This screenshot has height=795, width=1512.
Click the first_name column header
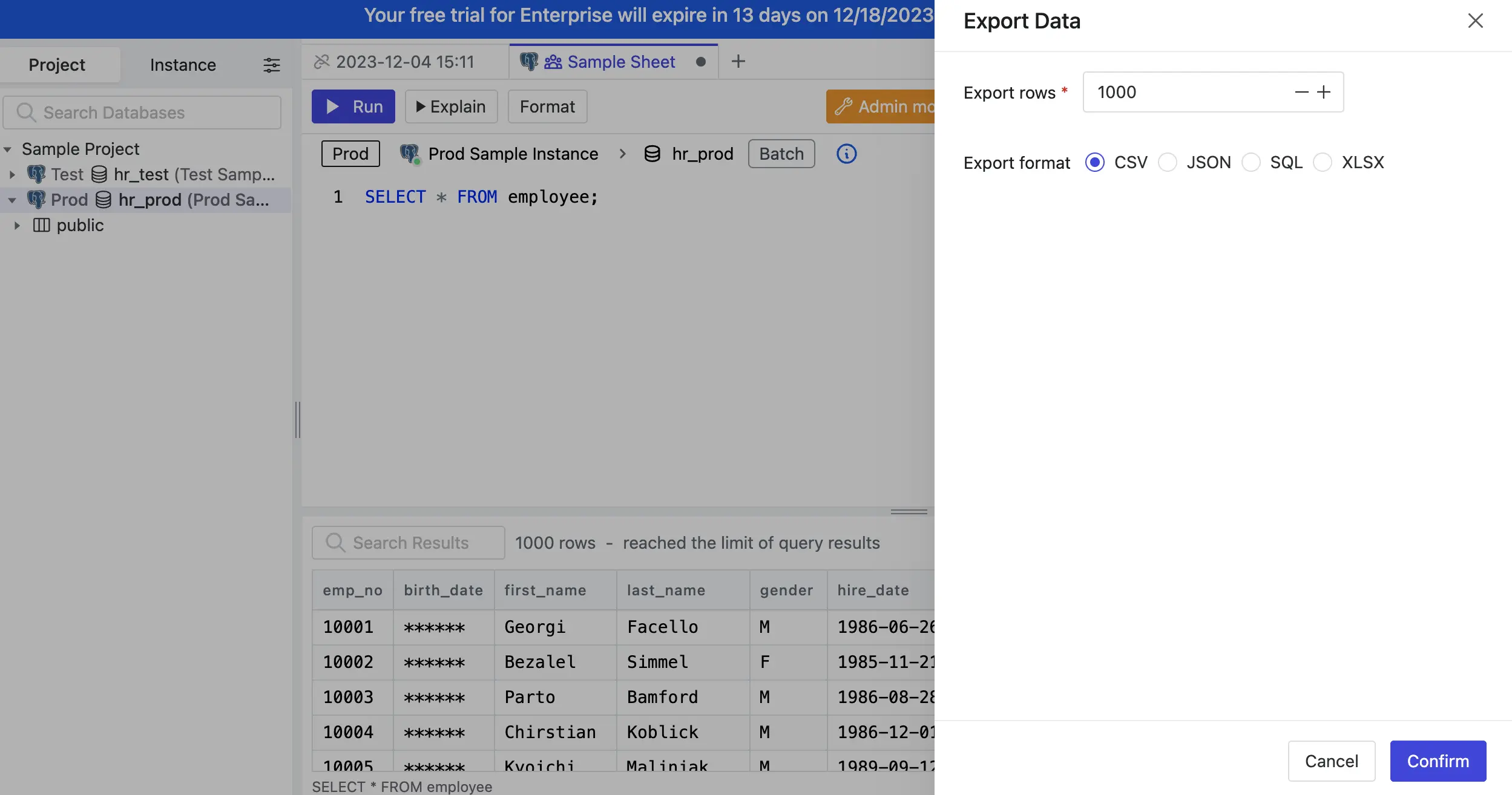click(556, 591)
